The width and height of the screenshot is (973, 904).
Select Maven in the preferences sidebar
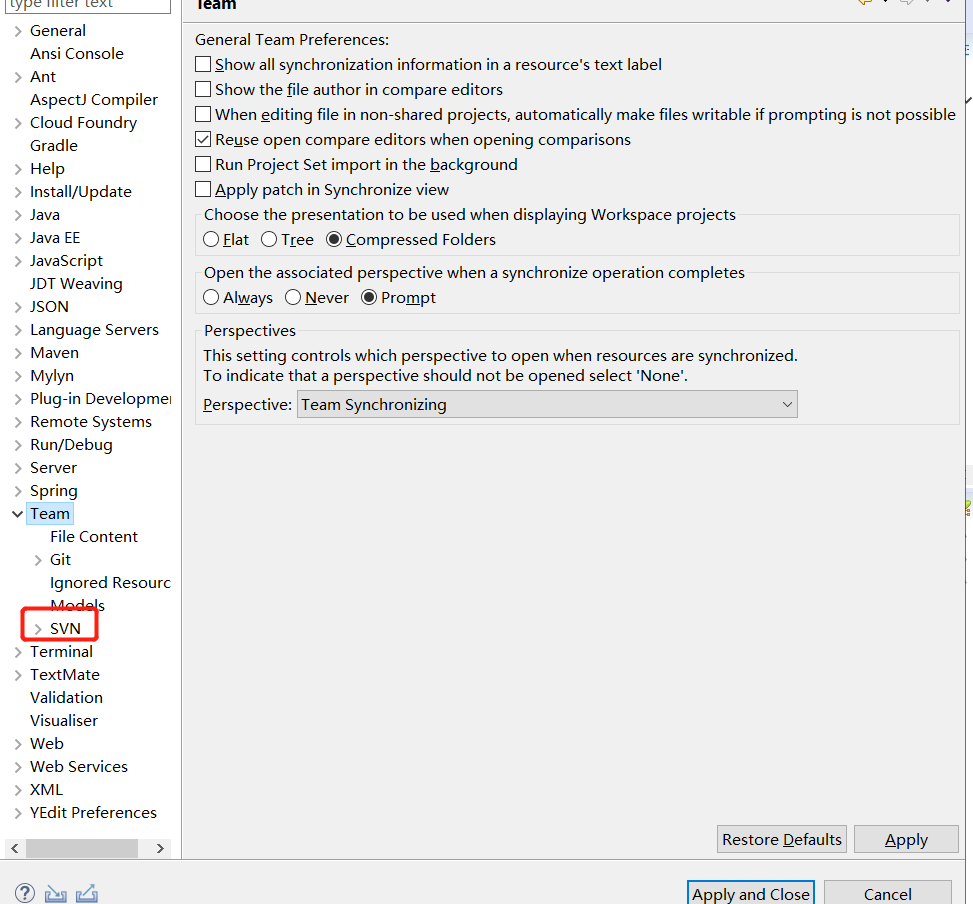pyautogui.click(x=54, y=352)
